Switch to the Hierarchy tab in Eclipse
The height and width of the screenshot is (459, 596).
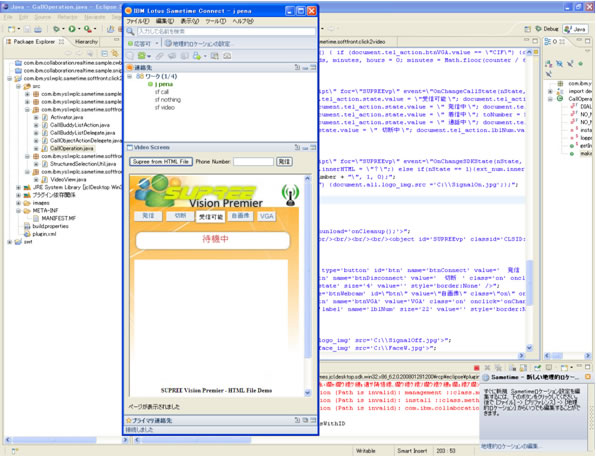point(86,41)
